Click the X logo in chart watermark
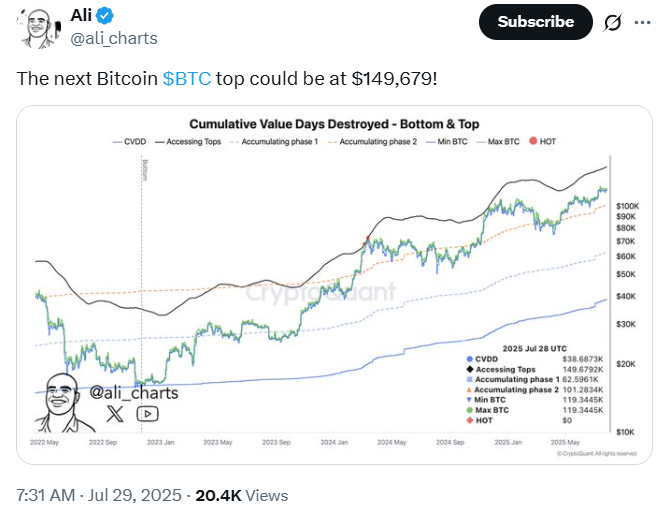670x516 pixels. (114, 412)
